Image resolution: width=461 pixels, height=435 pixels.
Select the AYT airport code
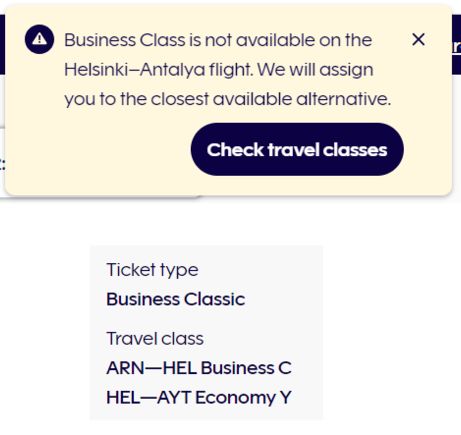[174, 397]
